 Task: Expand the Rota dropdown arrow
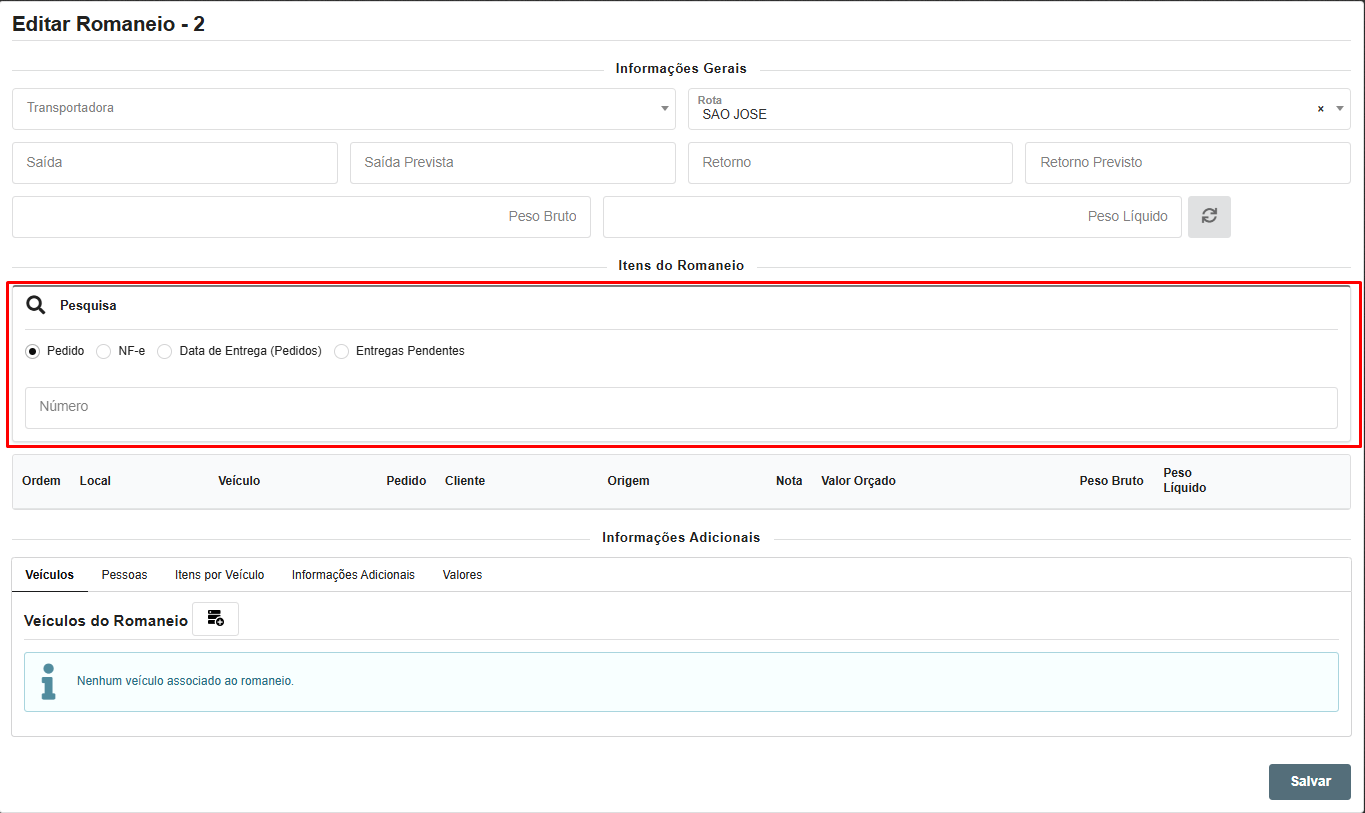(x=1340, y=109)
